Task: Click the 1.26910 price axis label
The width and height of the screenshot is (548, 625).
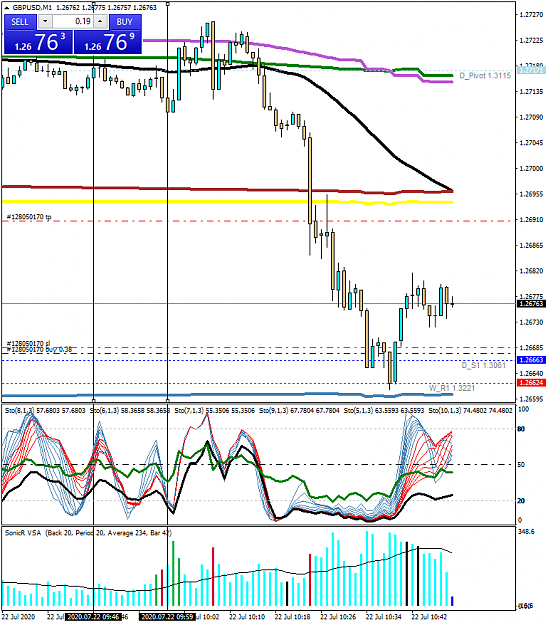Action: pos(531,220)
